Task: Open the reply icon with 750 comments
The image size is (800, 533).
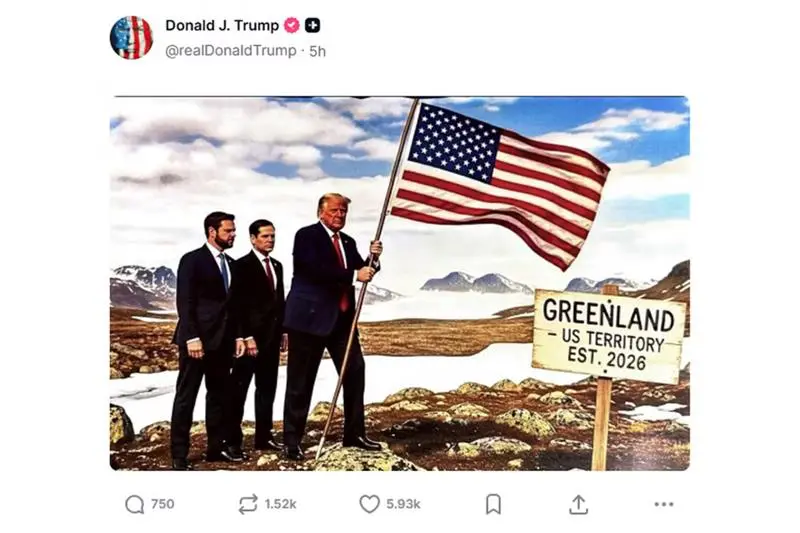Action: pos(135,504)
